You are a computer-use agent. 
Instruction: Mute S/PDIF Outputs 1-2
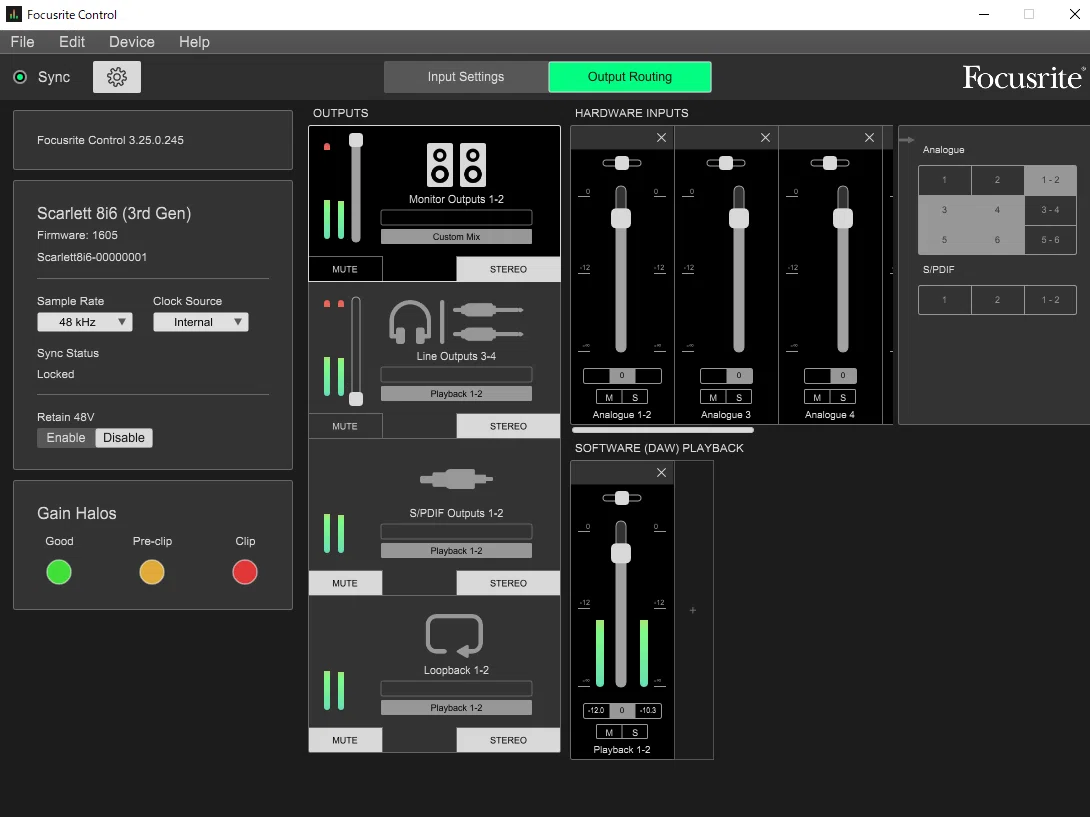345,583
